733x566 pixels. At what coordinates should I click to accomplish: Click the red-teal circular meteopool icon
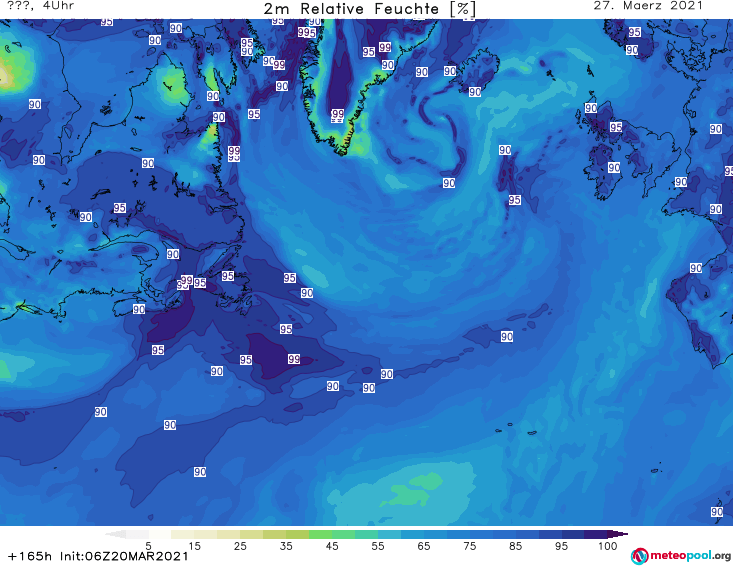pyautogui.click(x=639, y=556)
